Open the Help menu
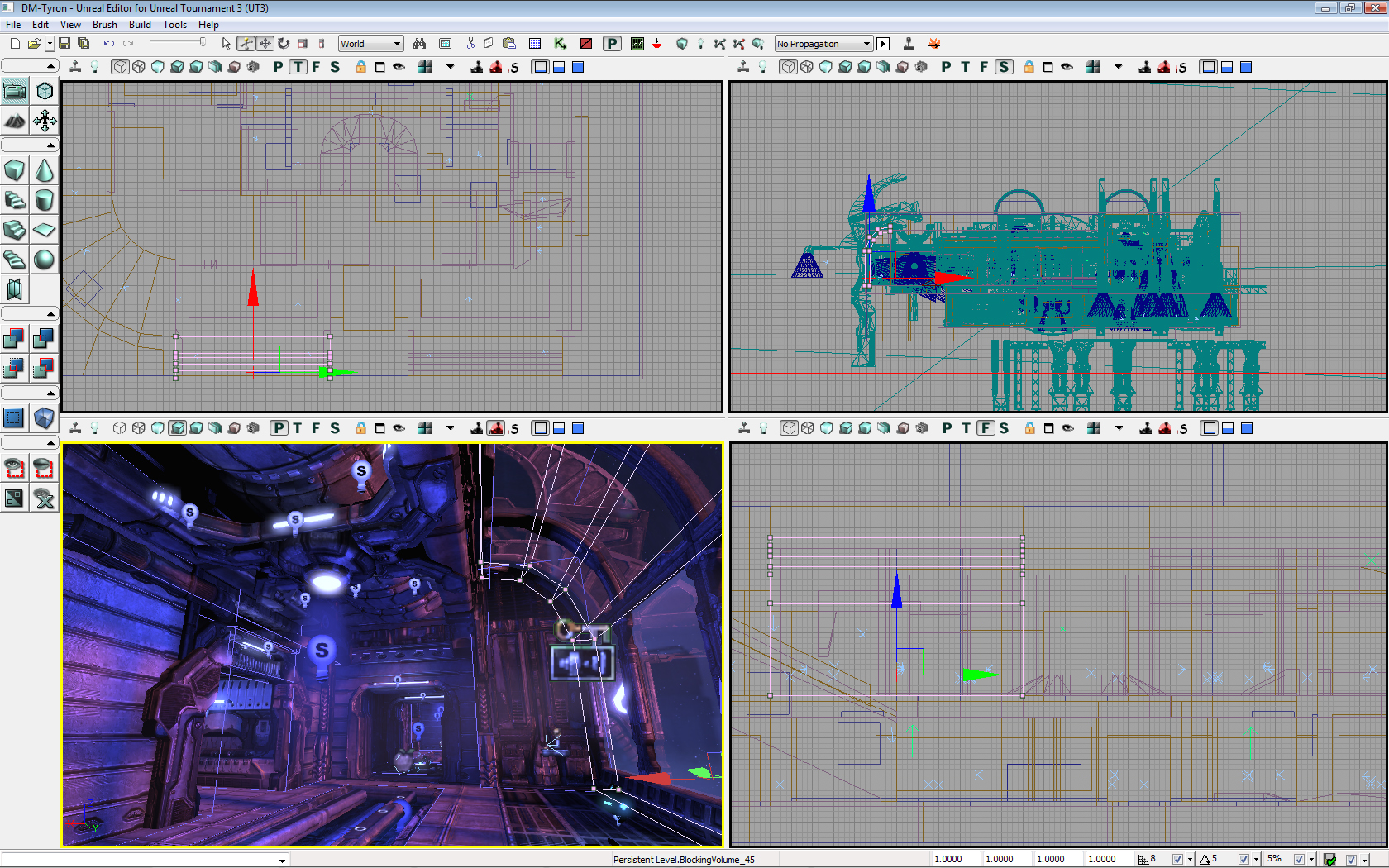 (x=208, y=25)
